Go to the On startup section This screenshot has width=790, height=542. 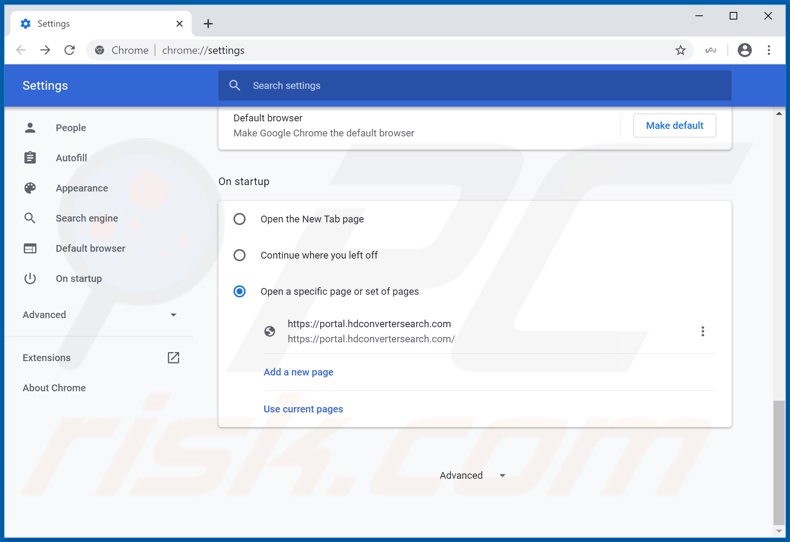(79, 279)
